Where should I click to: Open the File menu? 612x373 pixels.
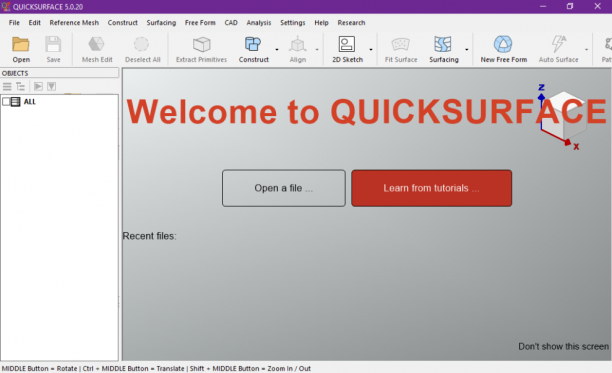[x=14, y=23]
